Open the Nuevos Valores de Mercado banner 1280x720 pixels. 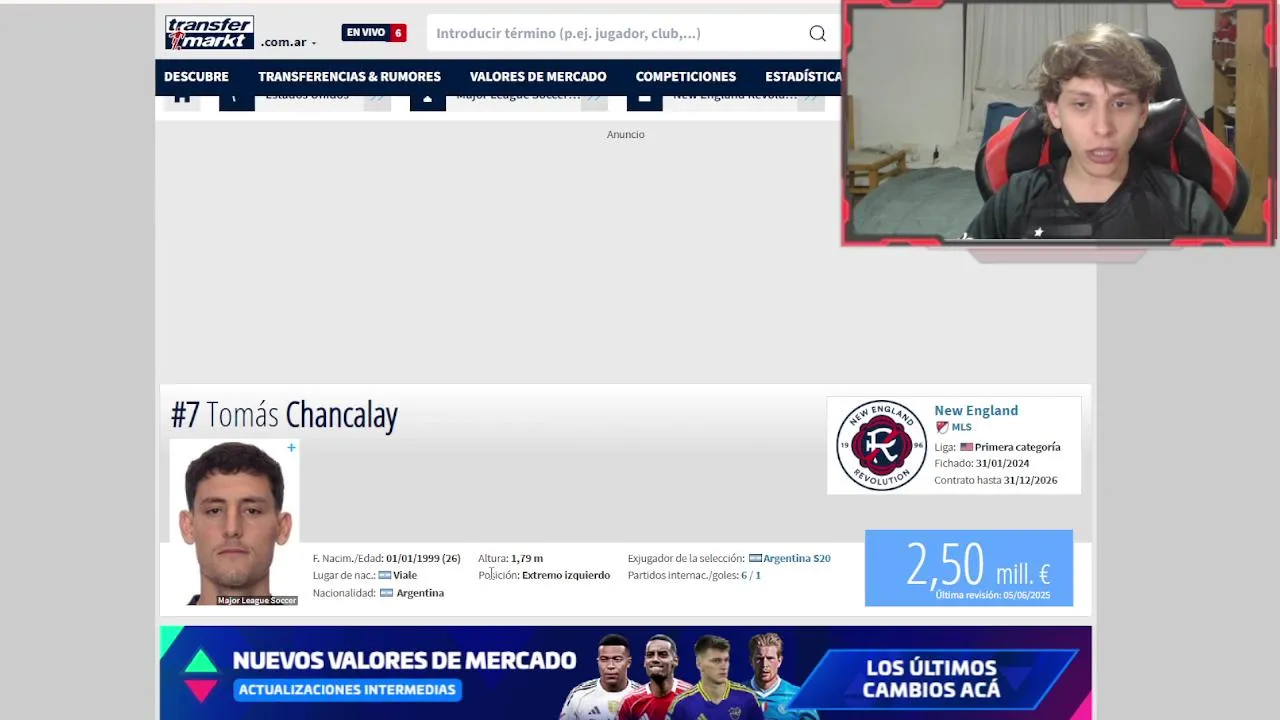[626, 673]
